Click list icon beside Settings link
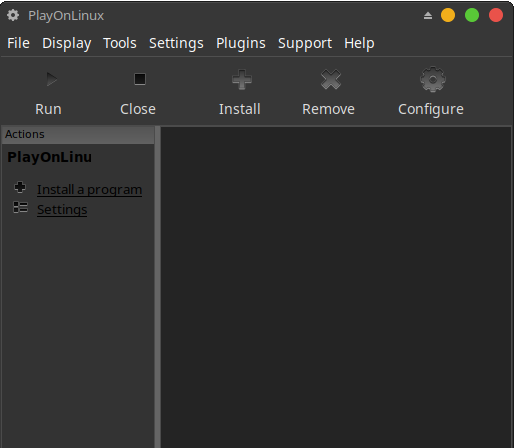 20,207
